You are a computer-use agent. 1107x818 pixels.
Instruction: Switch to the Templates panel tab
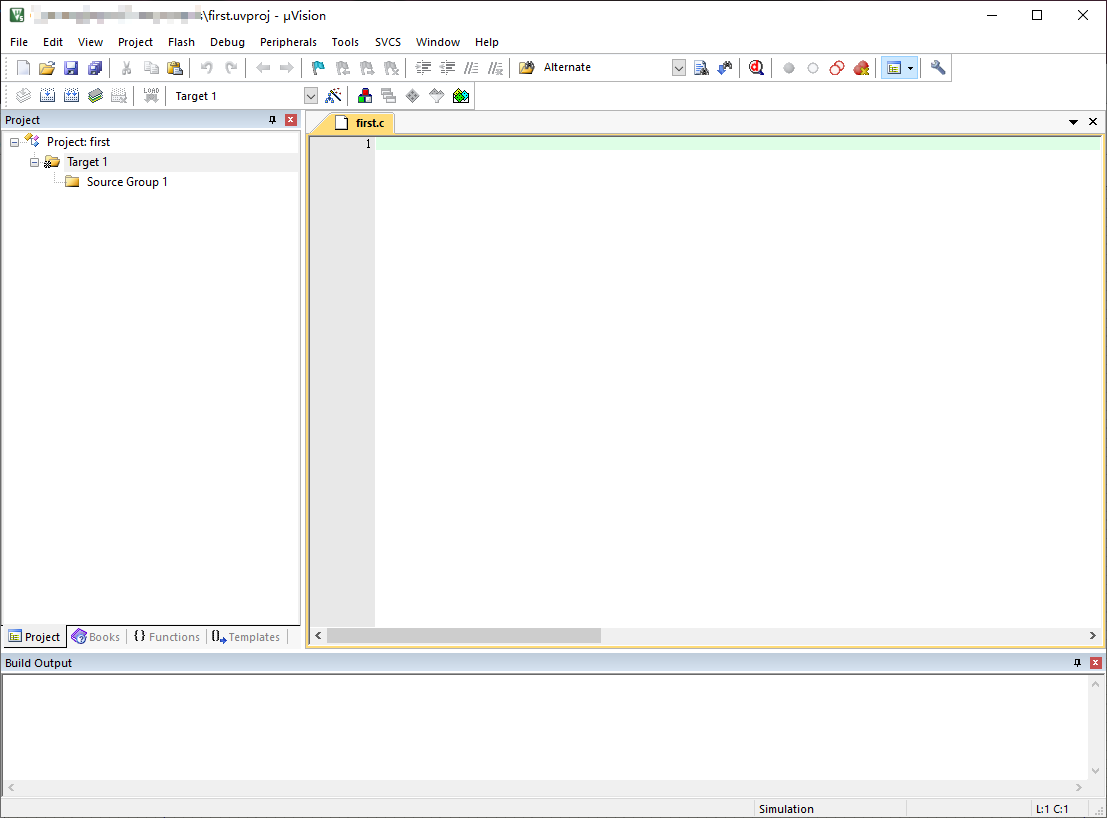pos(246,637)
